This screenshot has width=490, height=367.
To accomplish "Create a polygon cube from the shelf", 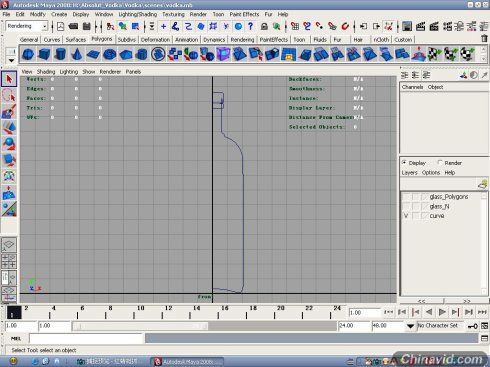I will [x=44, y=54].
